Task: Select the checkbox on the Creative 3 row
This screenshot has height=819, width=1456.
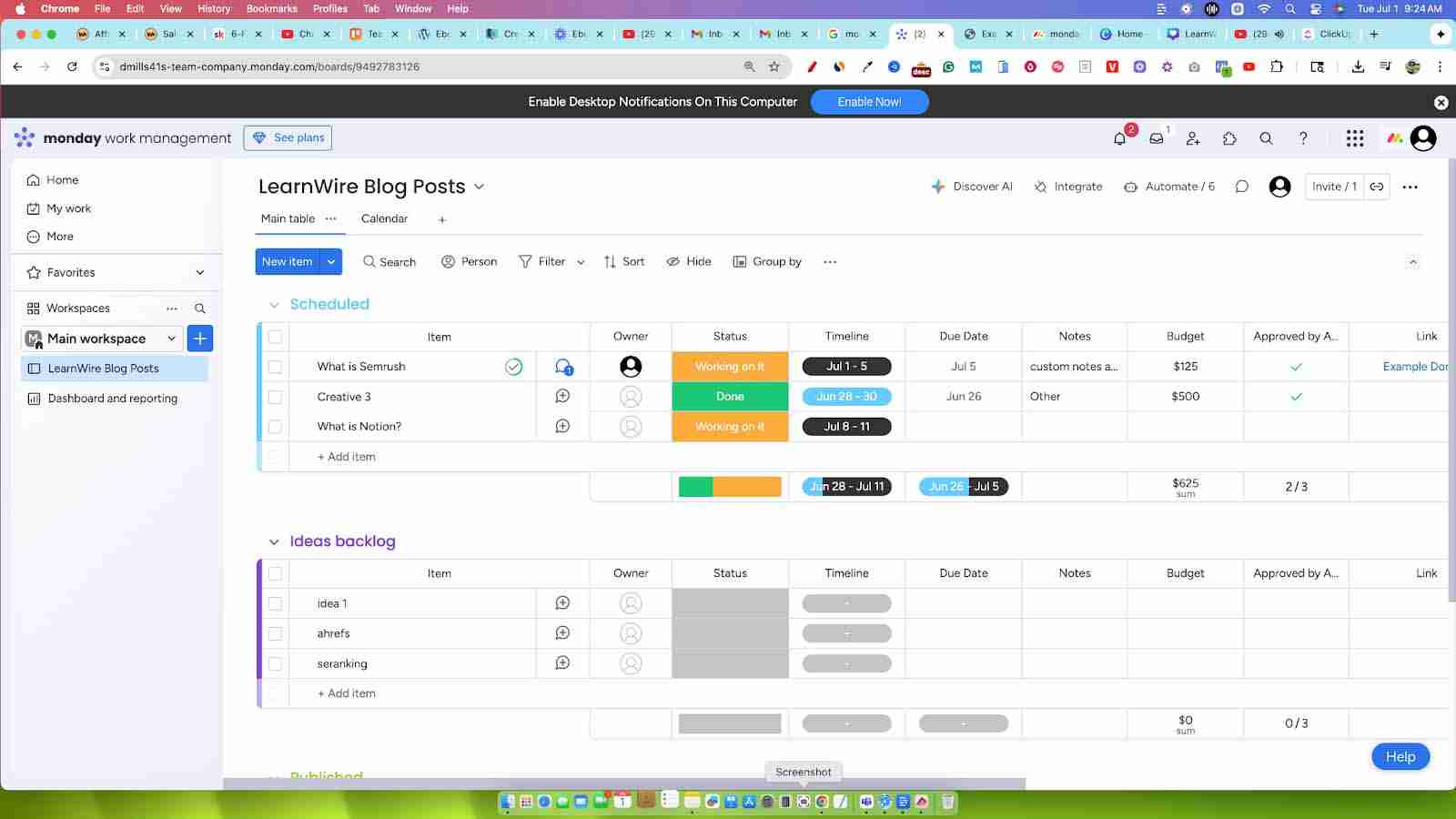Action: click(x=276, y=396)
